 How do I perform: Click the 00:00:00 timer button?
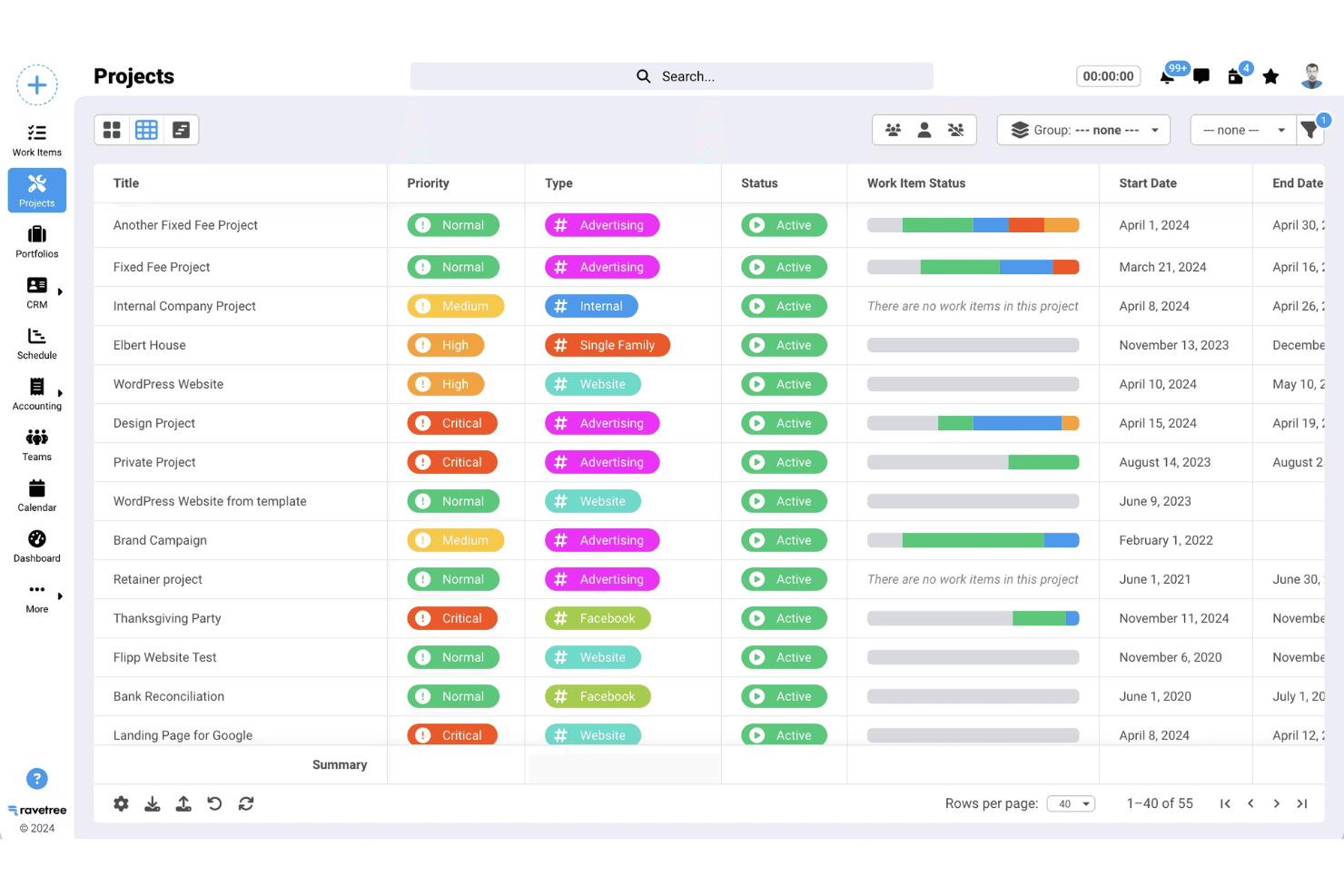click(x=1108, y=76)
